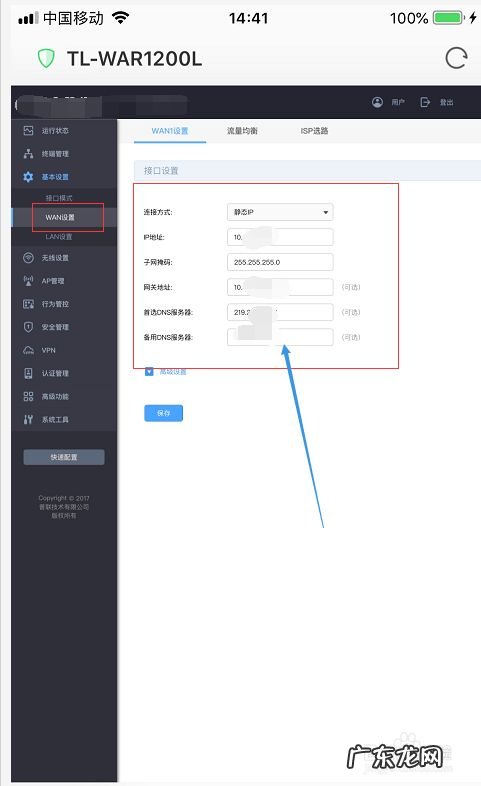This screenshot has width=481, height=786.
Task: Click the 基本设置 gear icon
Action: tap(29, 176)
